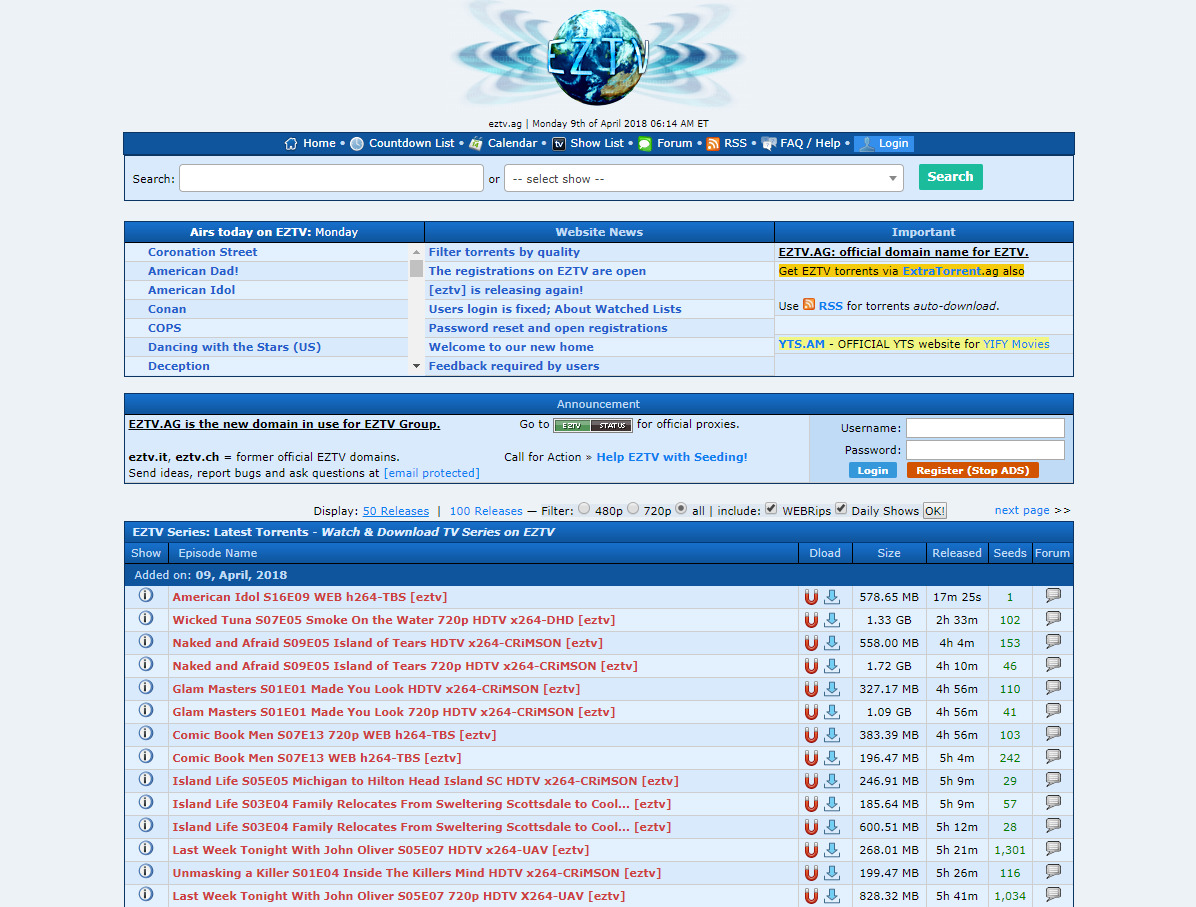Display 100 Releases link
The width and height of the screenshot is (1196, 907).
click(x=486, y=511)
